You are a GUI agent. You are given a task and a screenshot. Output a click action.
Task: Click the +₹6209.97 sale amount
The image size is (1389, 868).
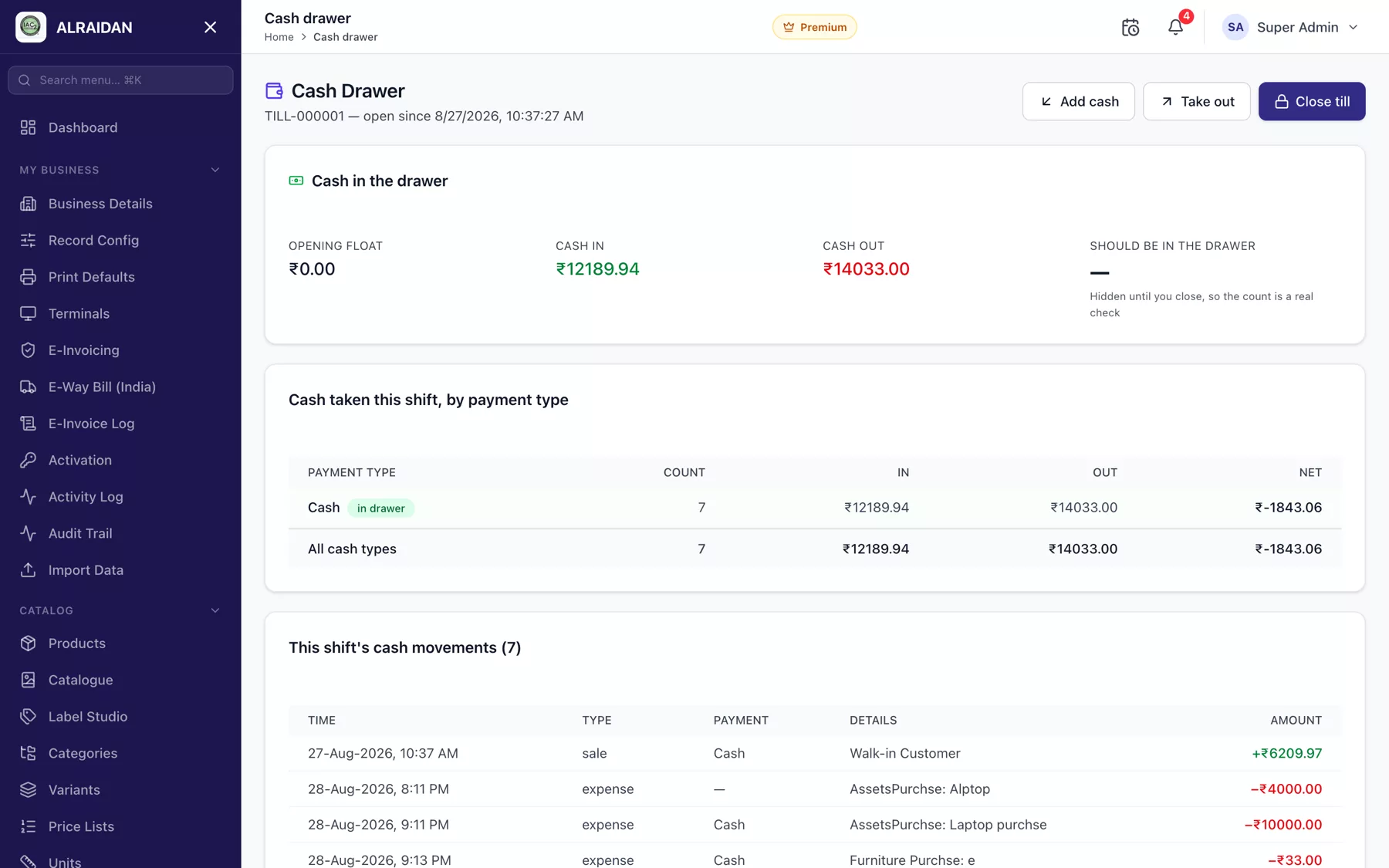tap(1286, 753)
